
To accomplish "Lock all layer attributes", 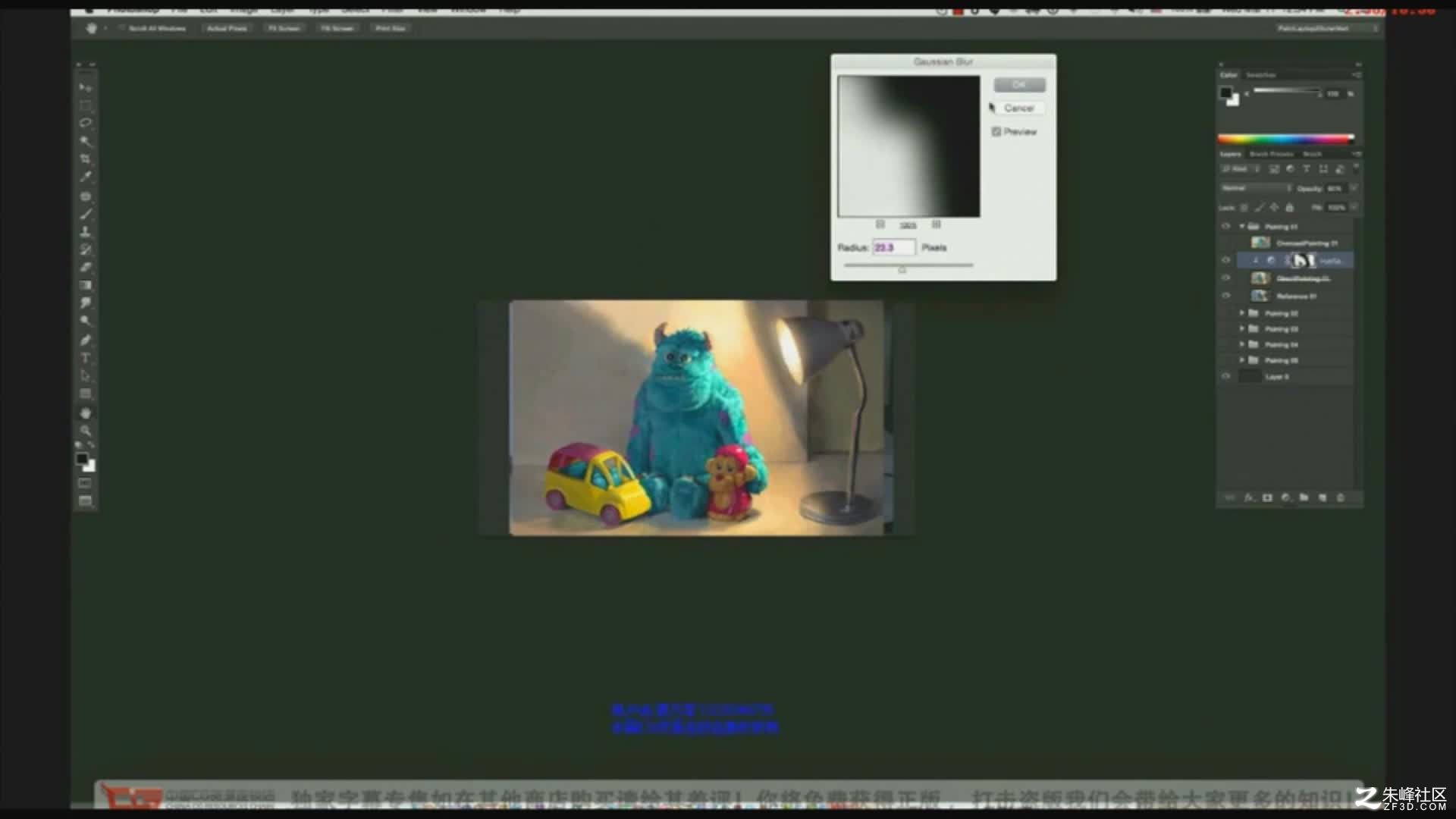I will [x=1289, y=207].
